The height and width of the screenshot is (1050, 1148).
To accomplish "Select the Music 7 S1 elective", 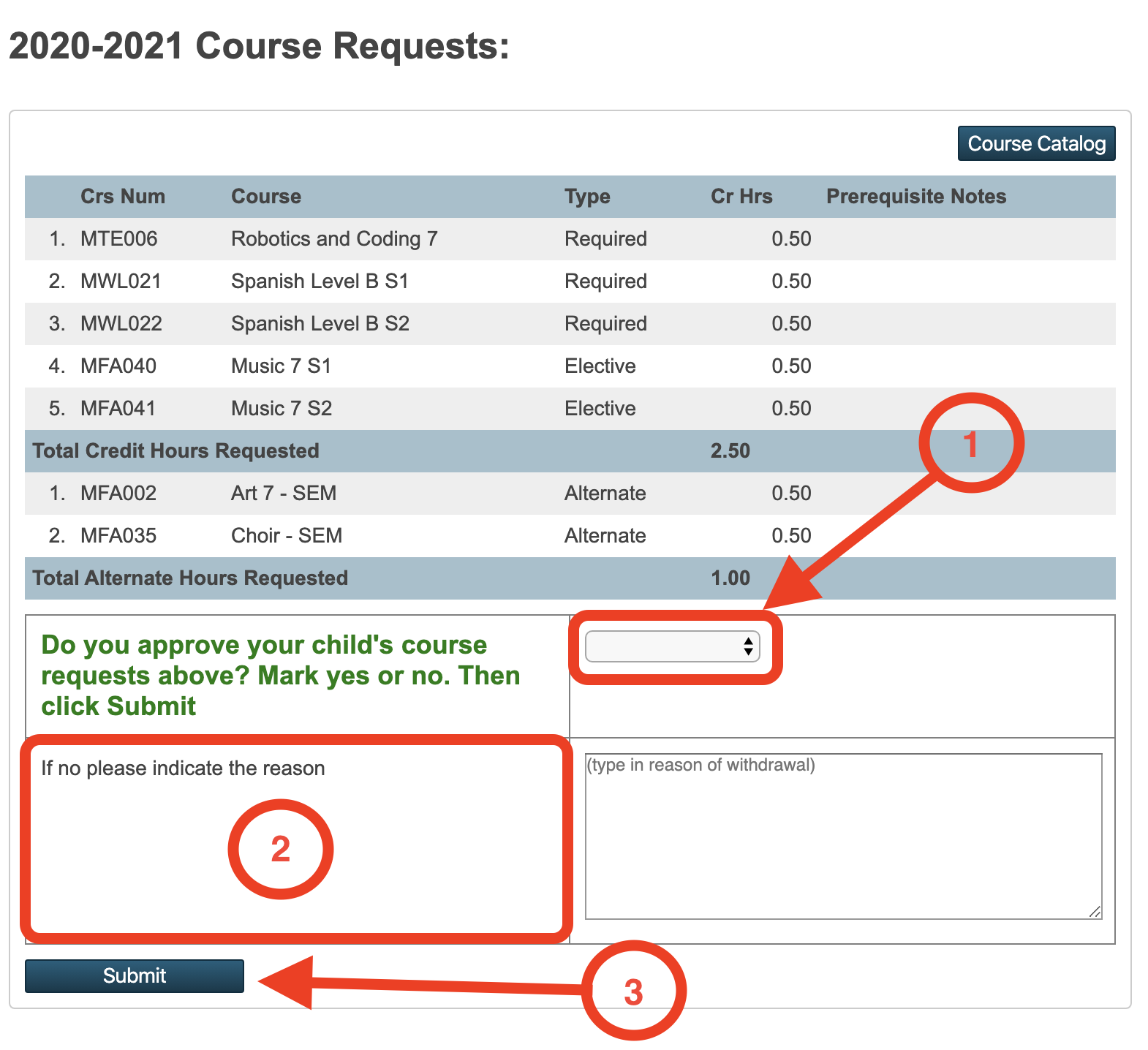I will [281, 366].
